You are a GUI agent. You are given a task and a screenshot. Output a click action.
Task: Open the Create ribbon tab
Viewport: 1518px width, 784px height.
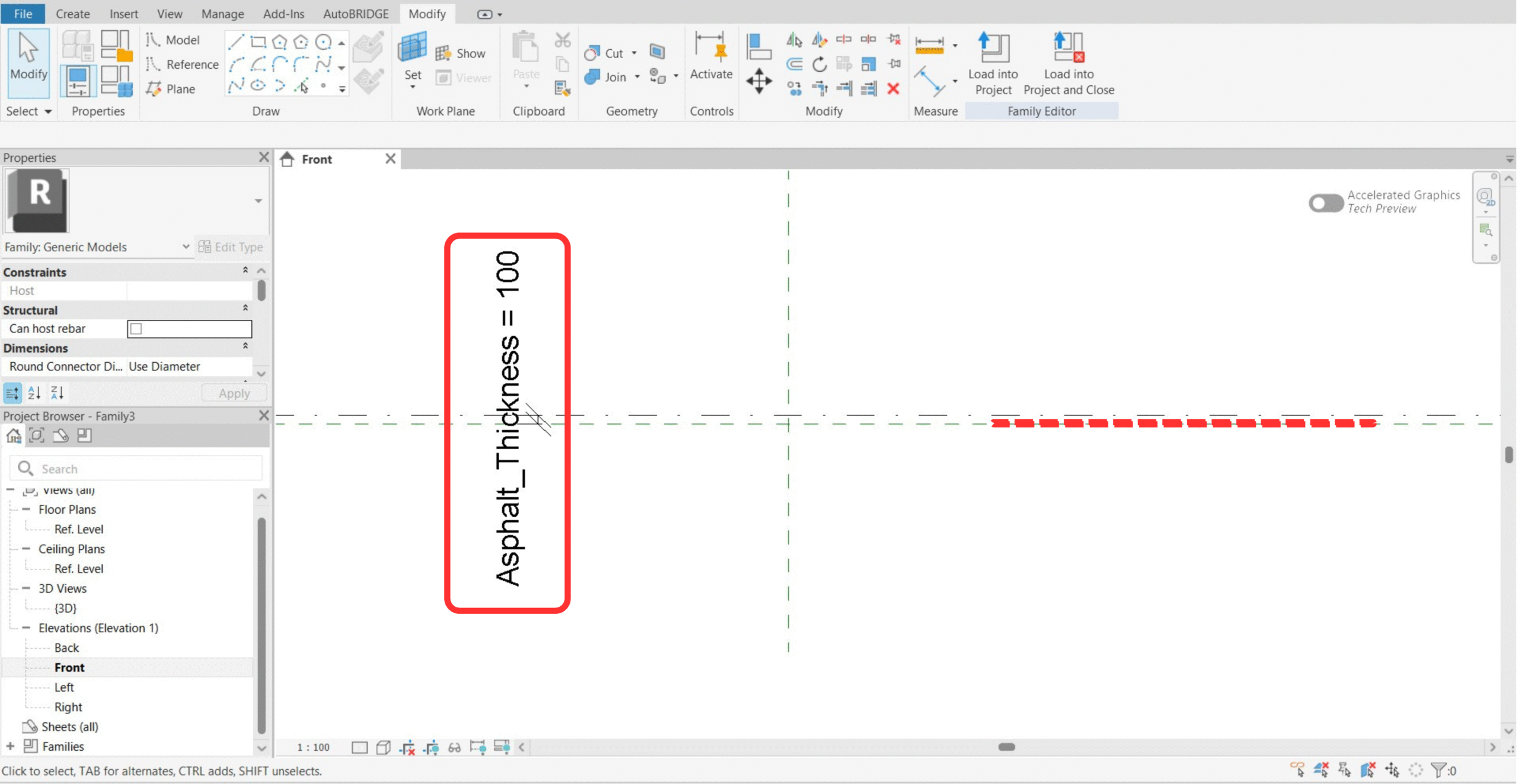point(72,14)
